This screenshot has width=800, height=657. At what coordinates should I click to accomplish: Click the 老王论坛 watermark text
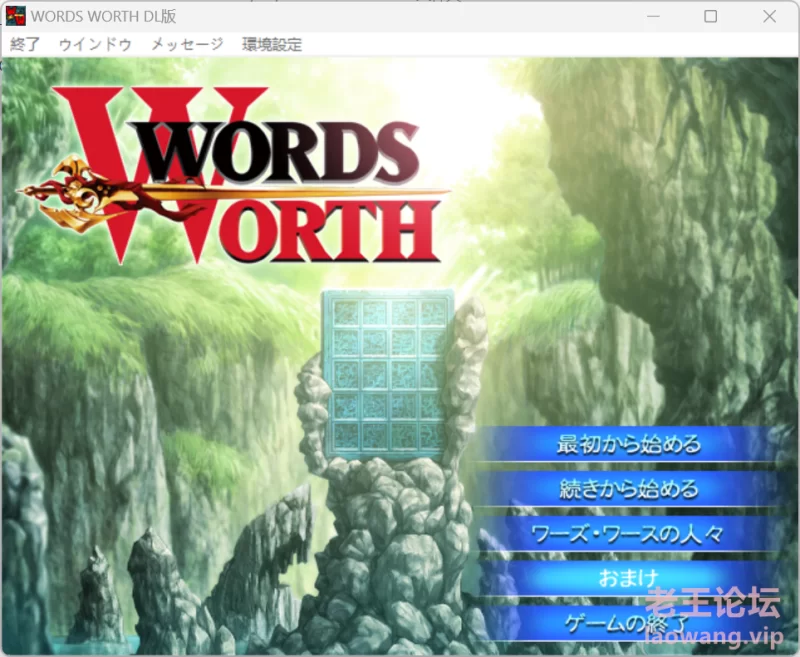(x=712, y=603)
